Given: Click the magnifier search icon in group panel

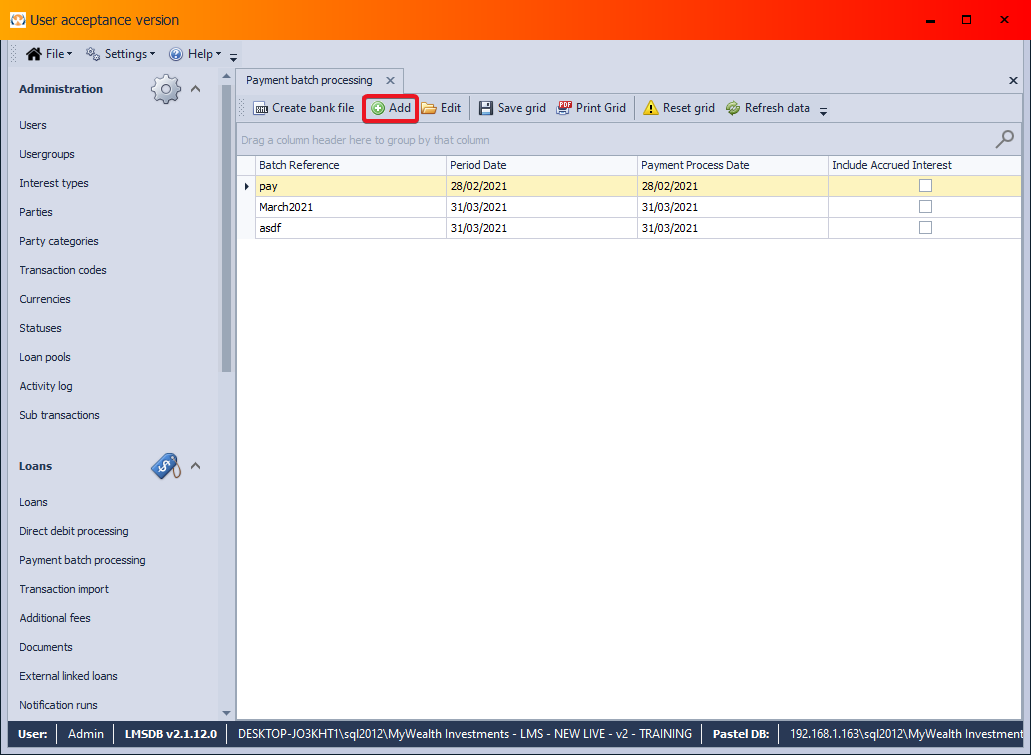Looking at the screenshot, I should (1004, 140).
